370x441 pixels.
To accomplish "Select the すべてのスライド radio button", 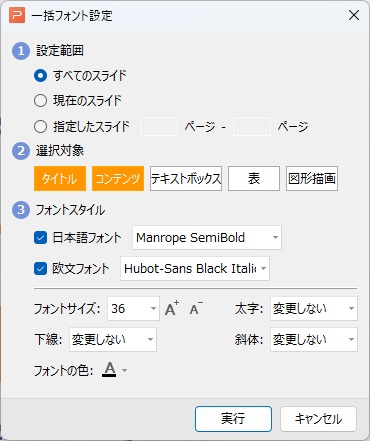I will tap(40, 76).
